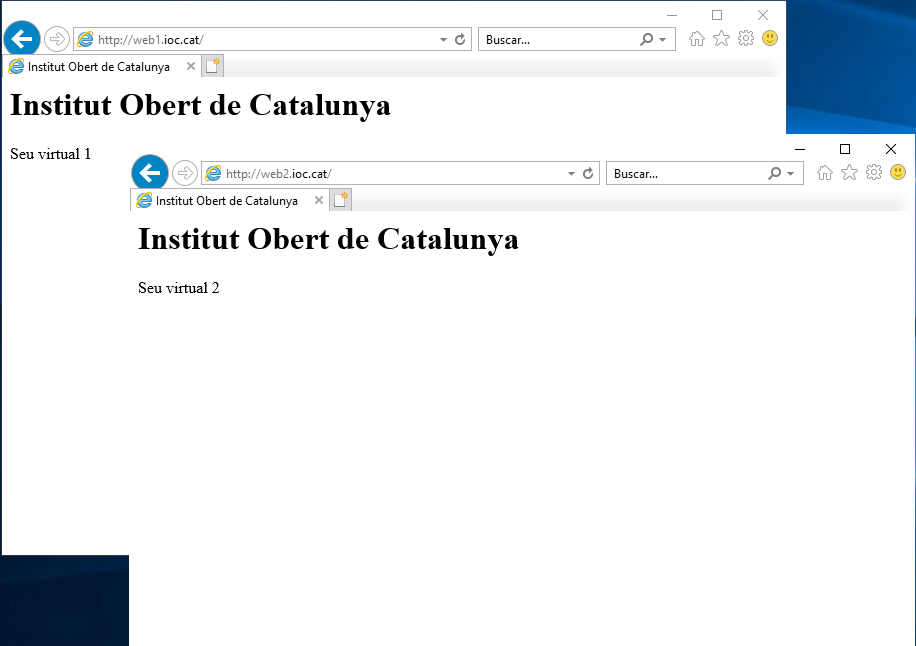Click the smiley feedback icon in web2 window
916x646 pixels.
(898, 173)
